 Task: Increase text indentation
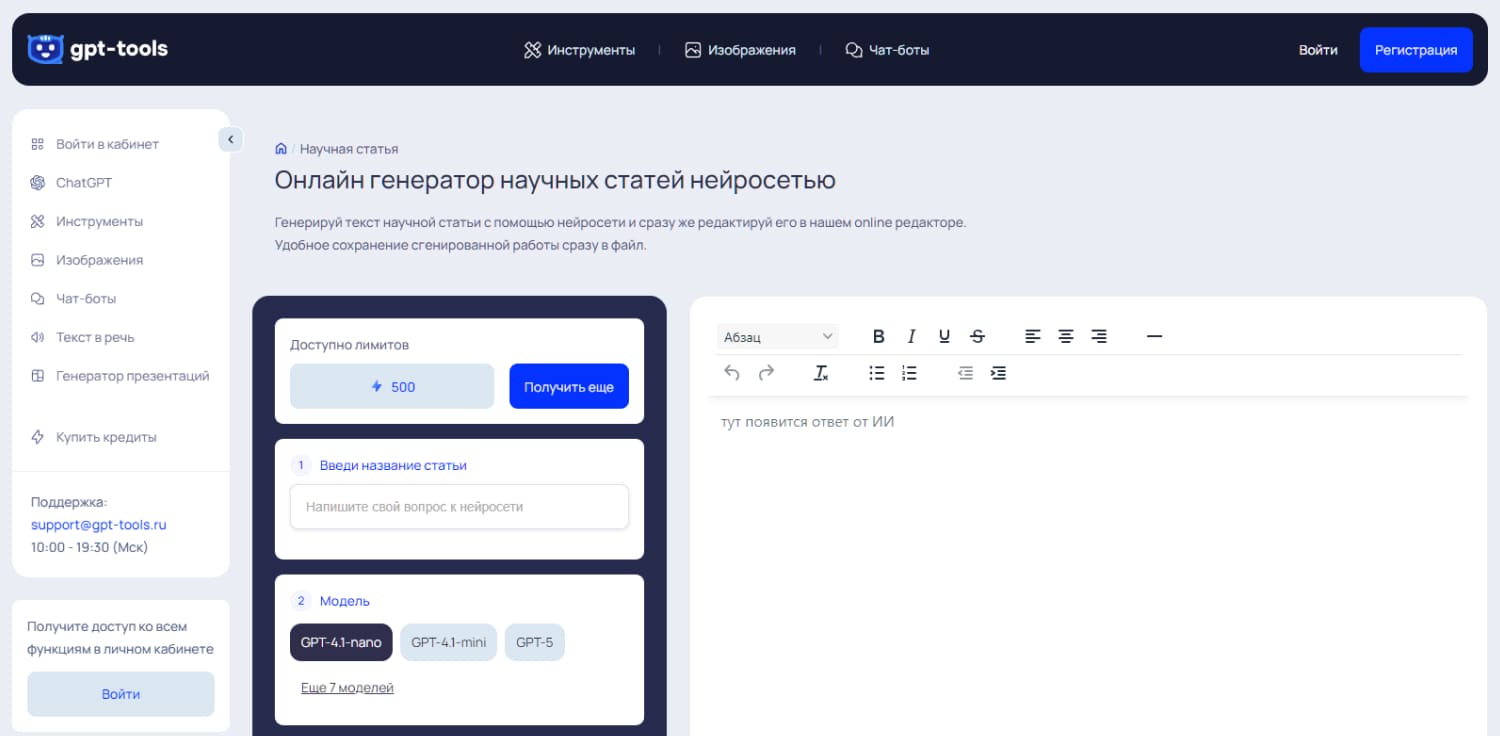tap(998, 372)
